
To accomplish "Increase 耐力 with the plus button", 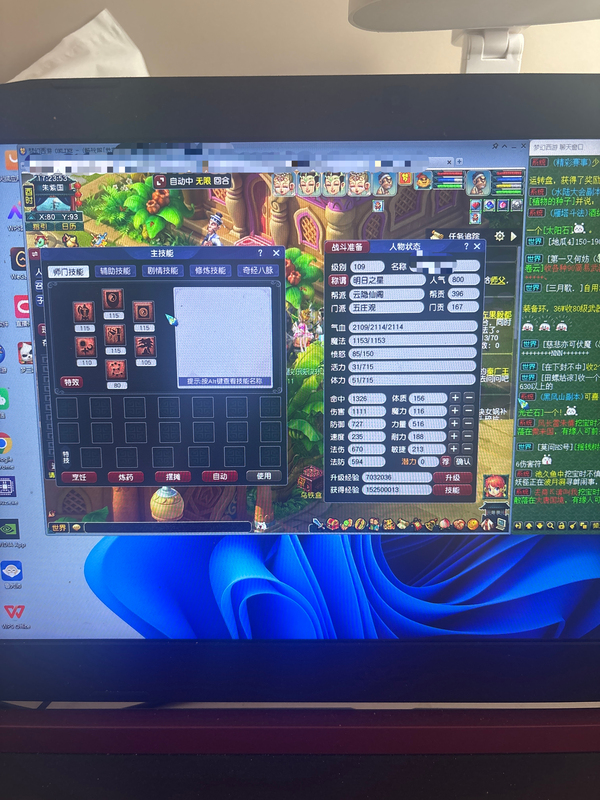I will (455, 436).
